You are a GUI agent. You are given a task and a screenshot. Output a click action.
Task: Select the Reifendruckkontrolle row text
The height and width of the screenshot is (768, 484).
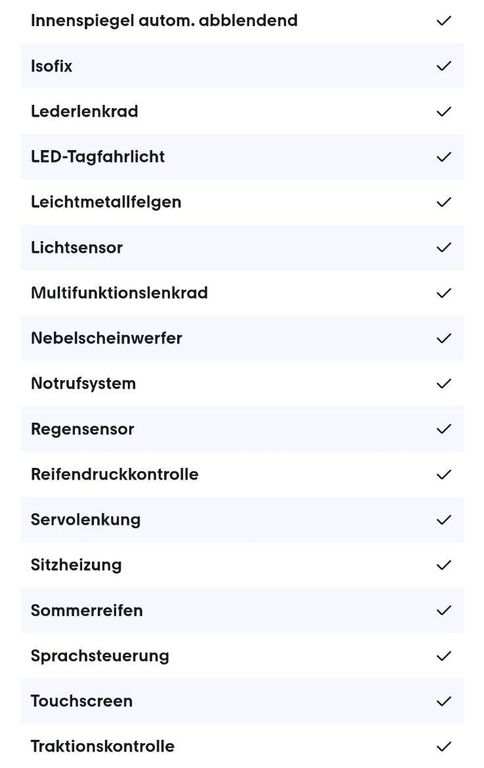tap(115, 474)
